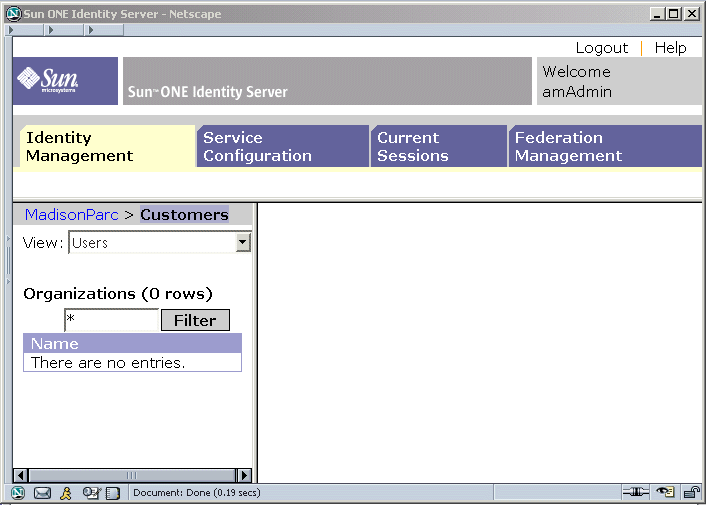Click the Customers breadcrumb item

[x=185, y=215]
